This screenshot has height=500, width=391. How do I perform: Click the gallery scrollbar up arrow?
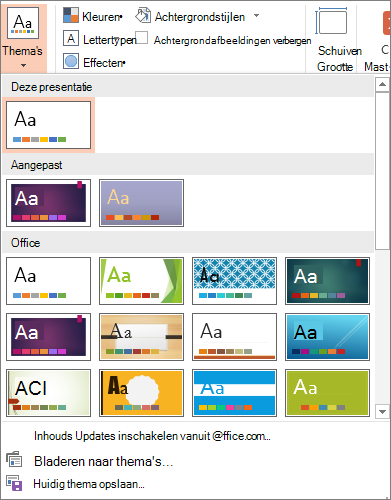[x=382, y=84]
